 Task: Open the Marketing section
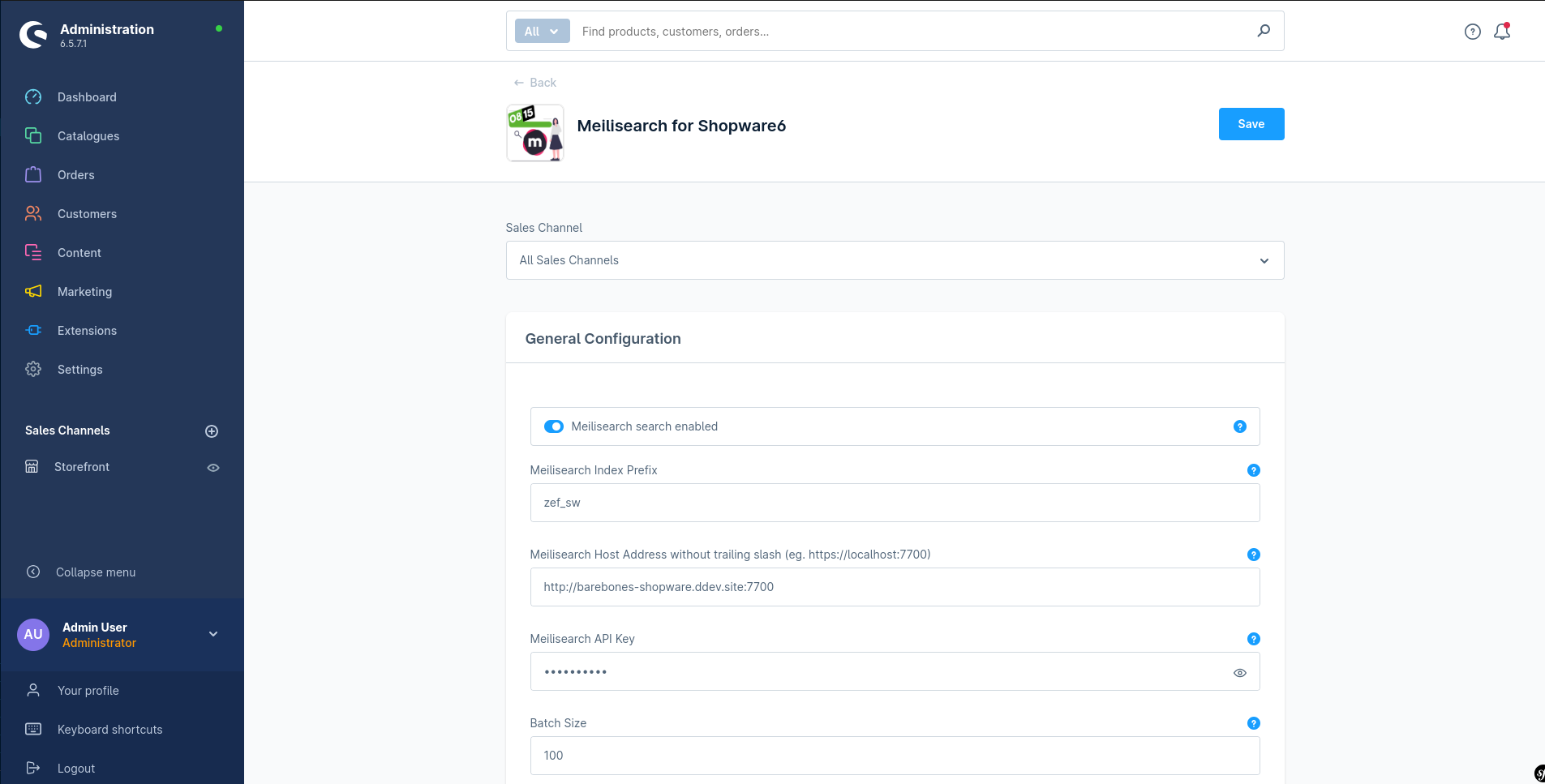84,292
